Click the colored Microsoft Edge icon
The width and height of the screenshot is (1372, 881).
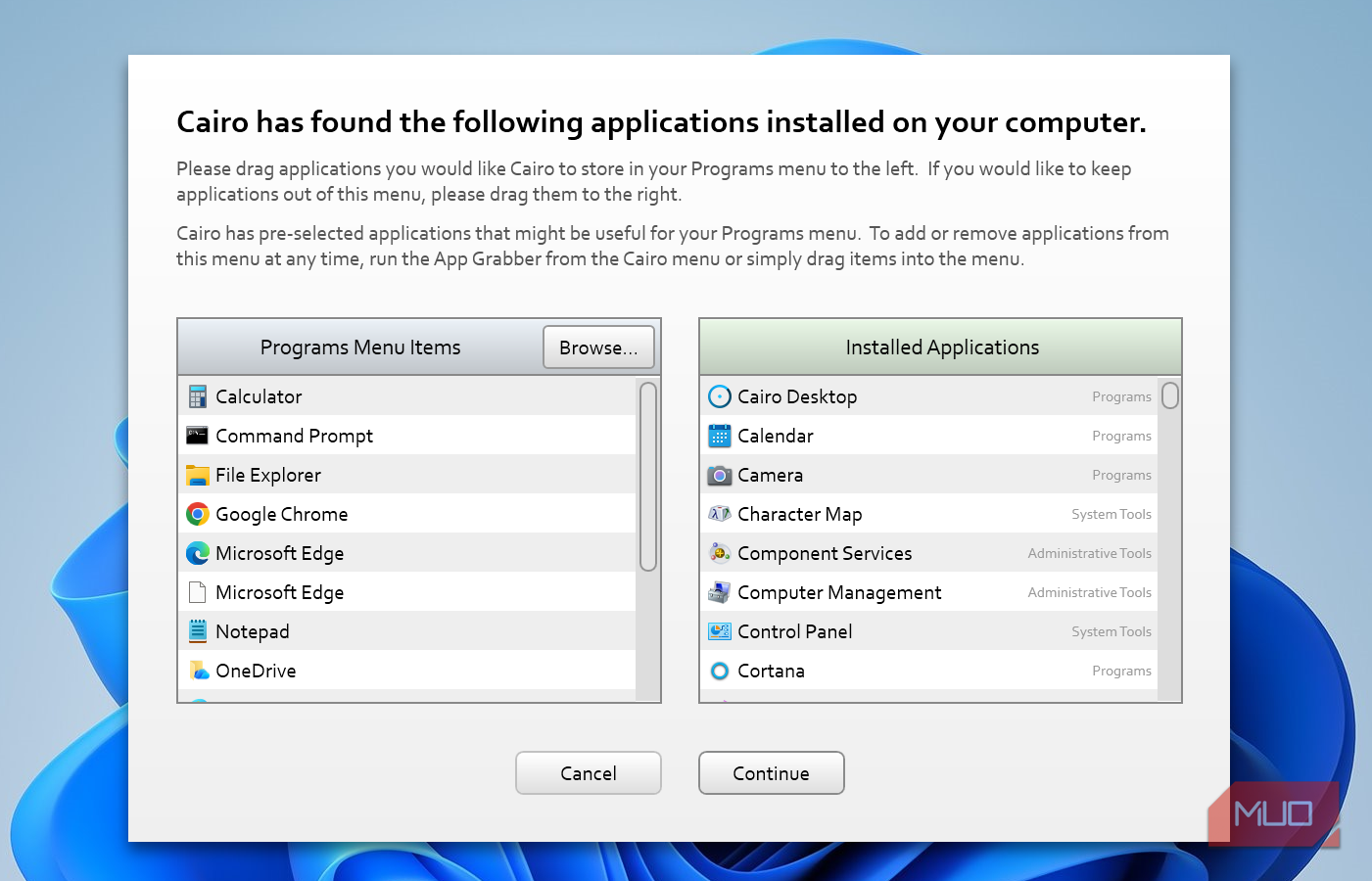198,553
